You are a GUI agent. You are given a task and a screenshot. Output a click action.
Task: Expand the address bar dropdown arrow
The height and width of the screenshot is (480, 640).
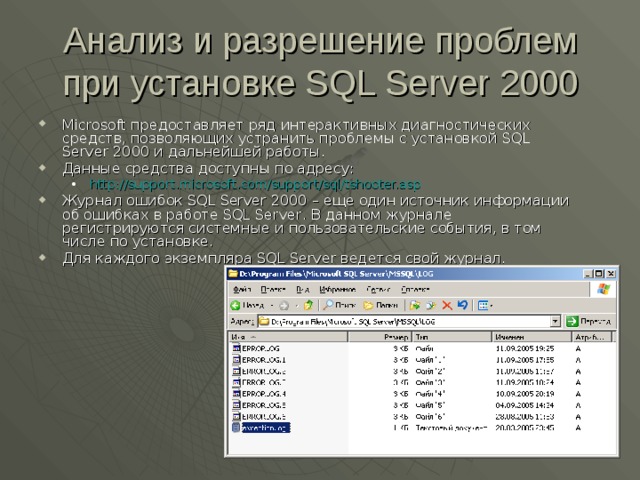coord(555,322)
